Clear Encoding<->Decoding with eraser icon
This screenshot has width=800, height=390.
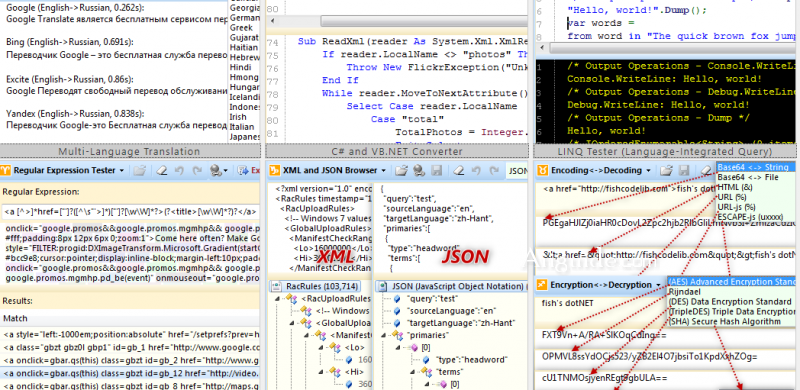706,170
